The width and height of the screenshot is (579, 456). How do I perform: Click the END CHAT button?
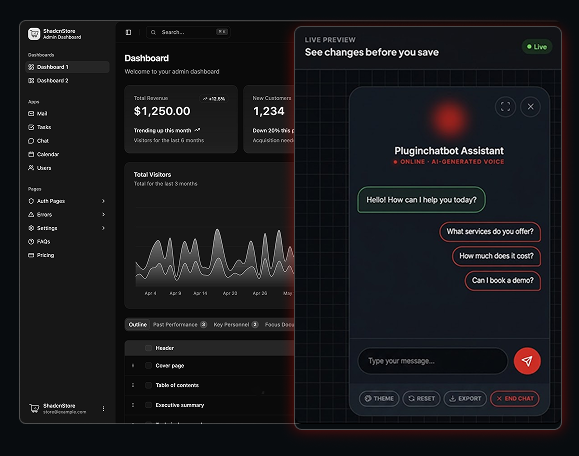(x=515, y=398)
